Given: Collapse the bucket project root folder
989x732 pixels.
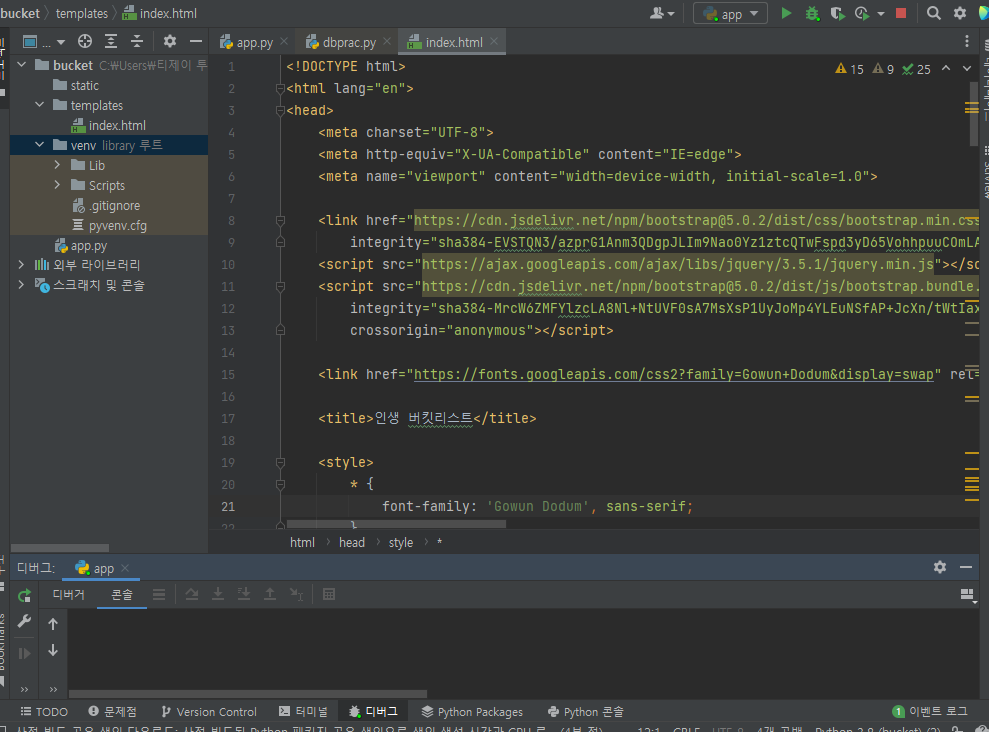Looking at the screenshot, I should [x=21, y=65].
